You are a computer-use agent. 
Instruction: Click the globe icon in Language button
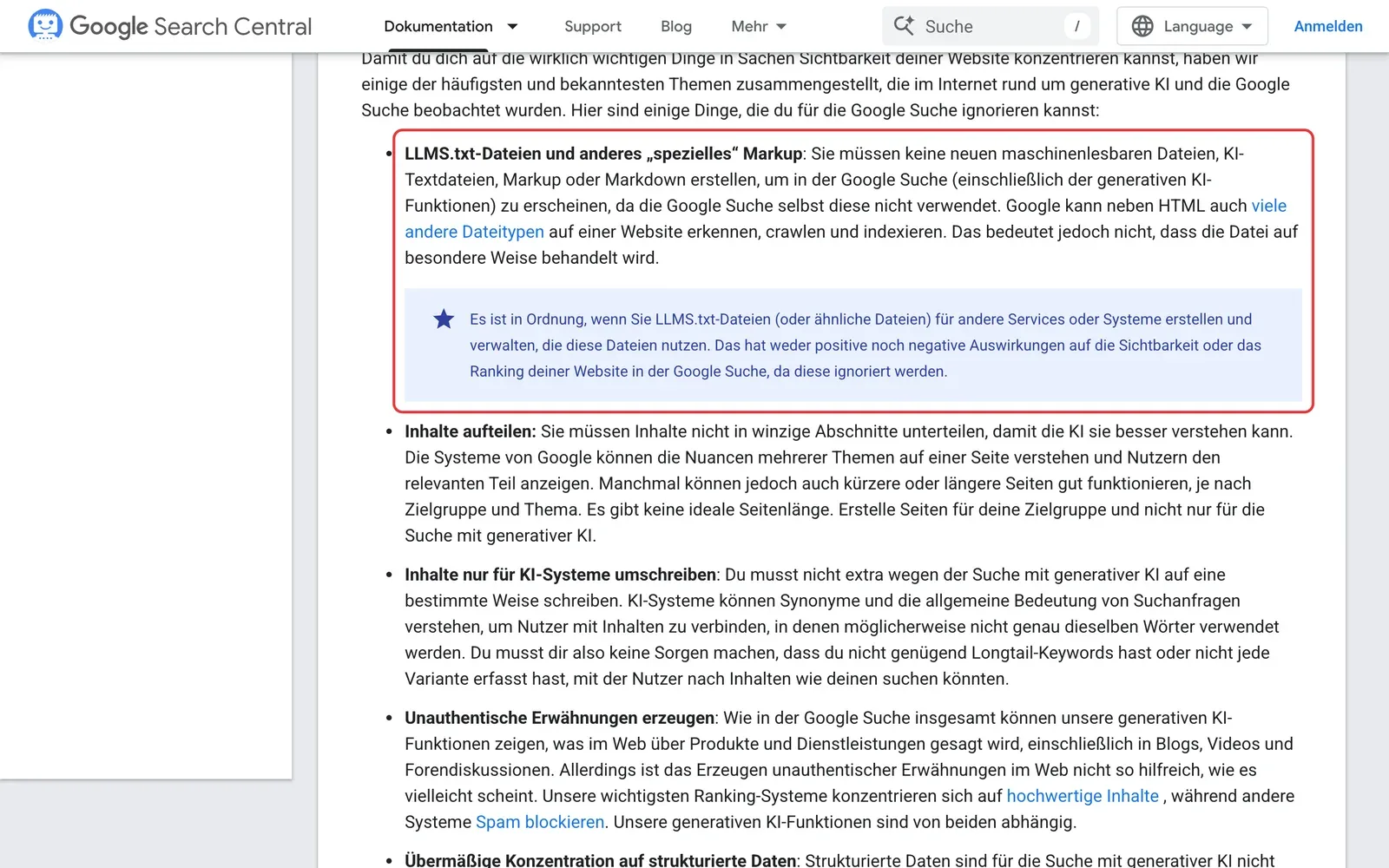tap(1142, 26)
